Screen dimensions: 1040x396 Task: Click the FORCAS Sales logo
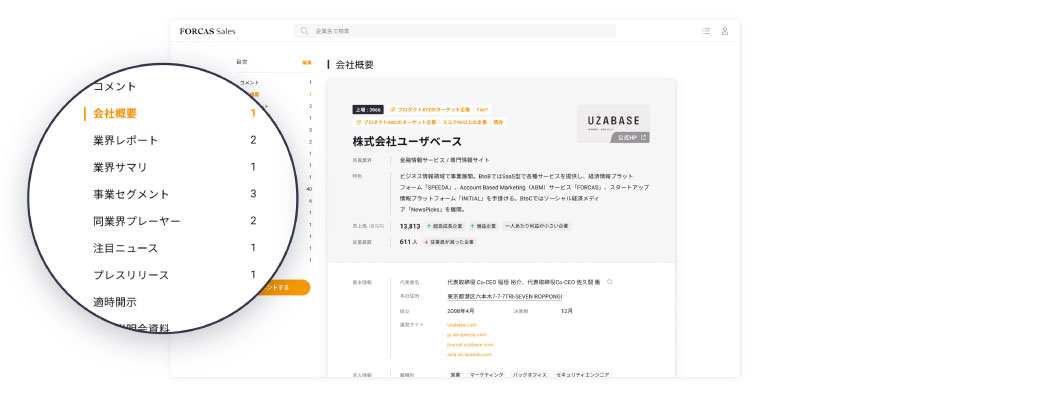point(207,31)
